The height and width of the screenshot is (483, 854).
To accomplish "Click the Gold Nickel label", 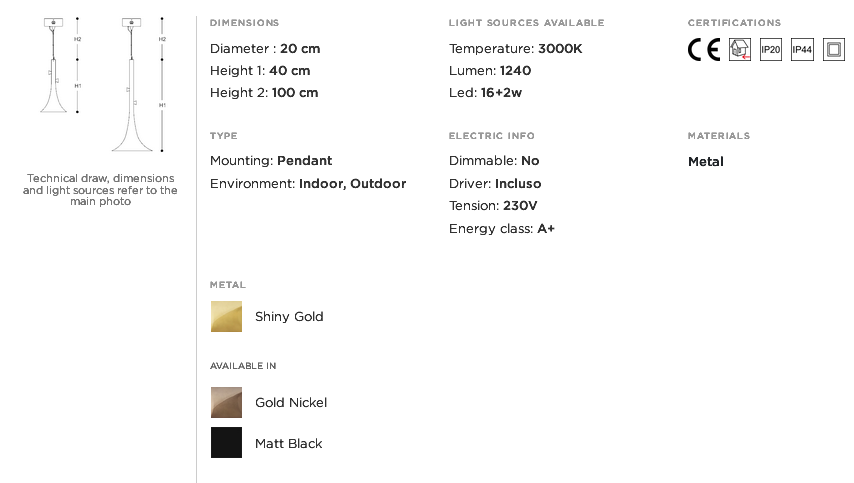I will pos(291,402).
